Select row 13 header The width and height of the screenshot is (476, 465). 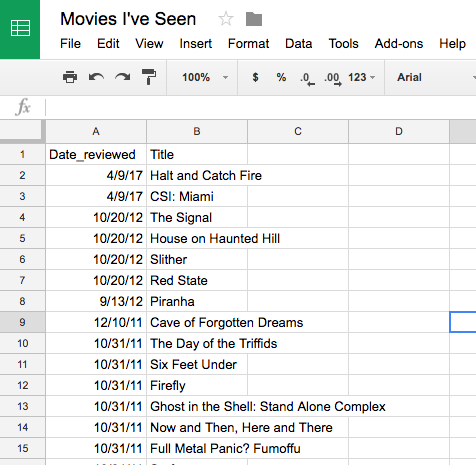22,406
